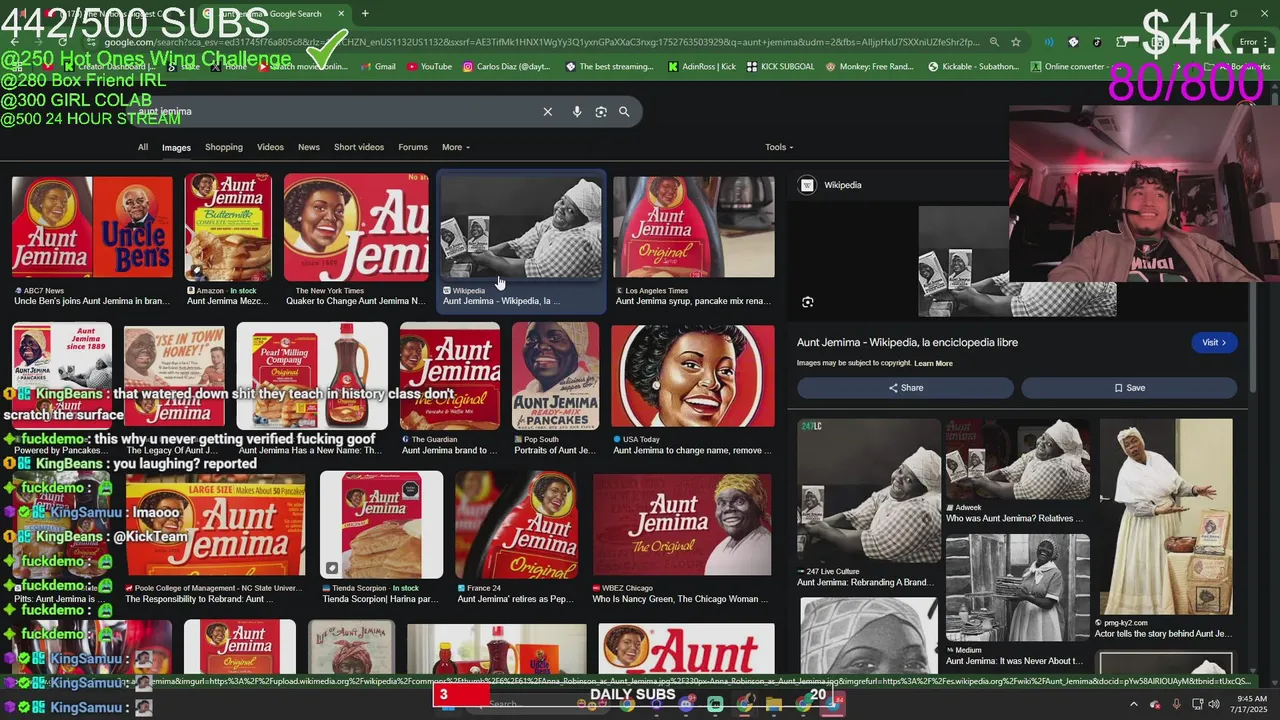The height and width of the screenshot is (720, 1280).
Task: Start voice search with the microphone icon
Action: (577, 112)
